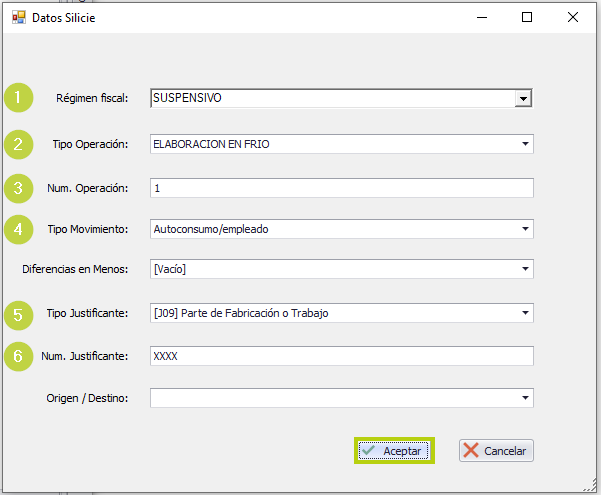Click the Num. Justificante field with XXXX
601x495 pixels.
342,356
